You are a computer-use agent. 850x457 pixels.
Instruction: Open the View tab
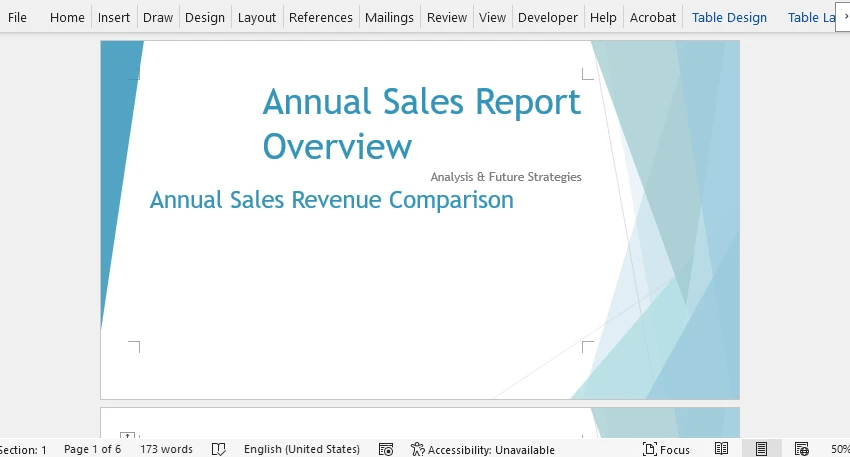point(492,17)
